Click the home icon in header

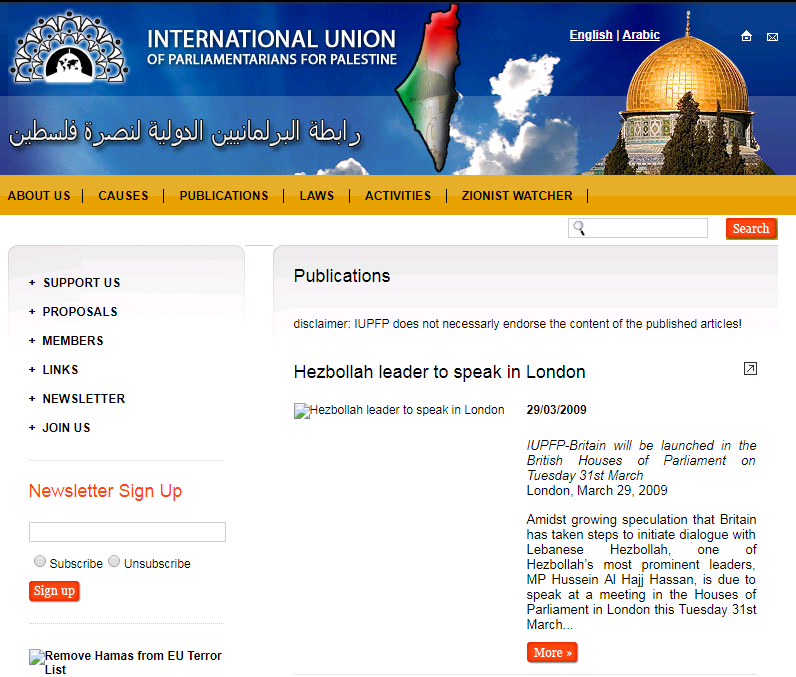(746, 36)
